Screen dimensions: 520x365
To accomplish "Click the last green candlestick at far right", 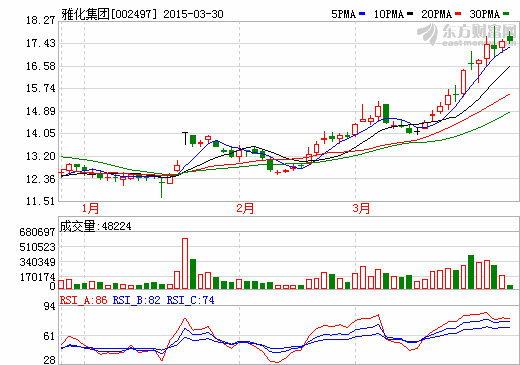I will pyautogui.click(x=510, y=38).
